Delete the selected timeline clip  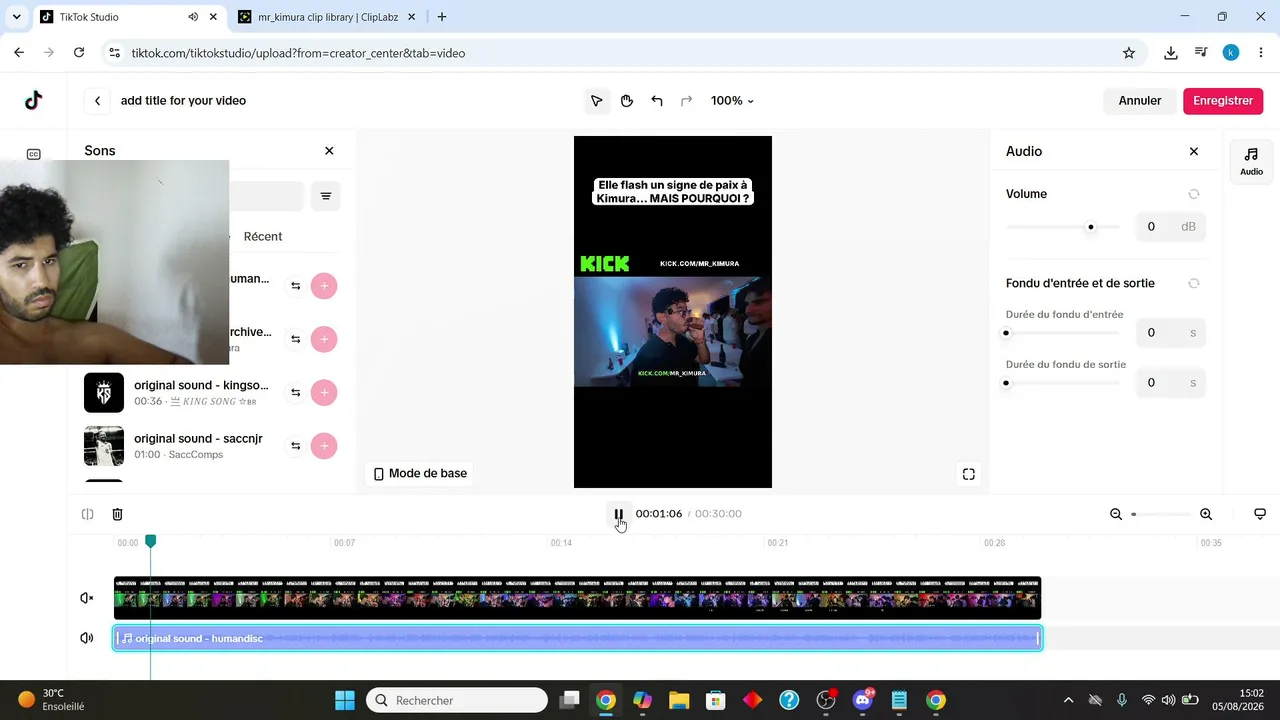coord(117,514)
